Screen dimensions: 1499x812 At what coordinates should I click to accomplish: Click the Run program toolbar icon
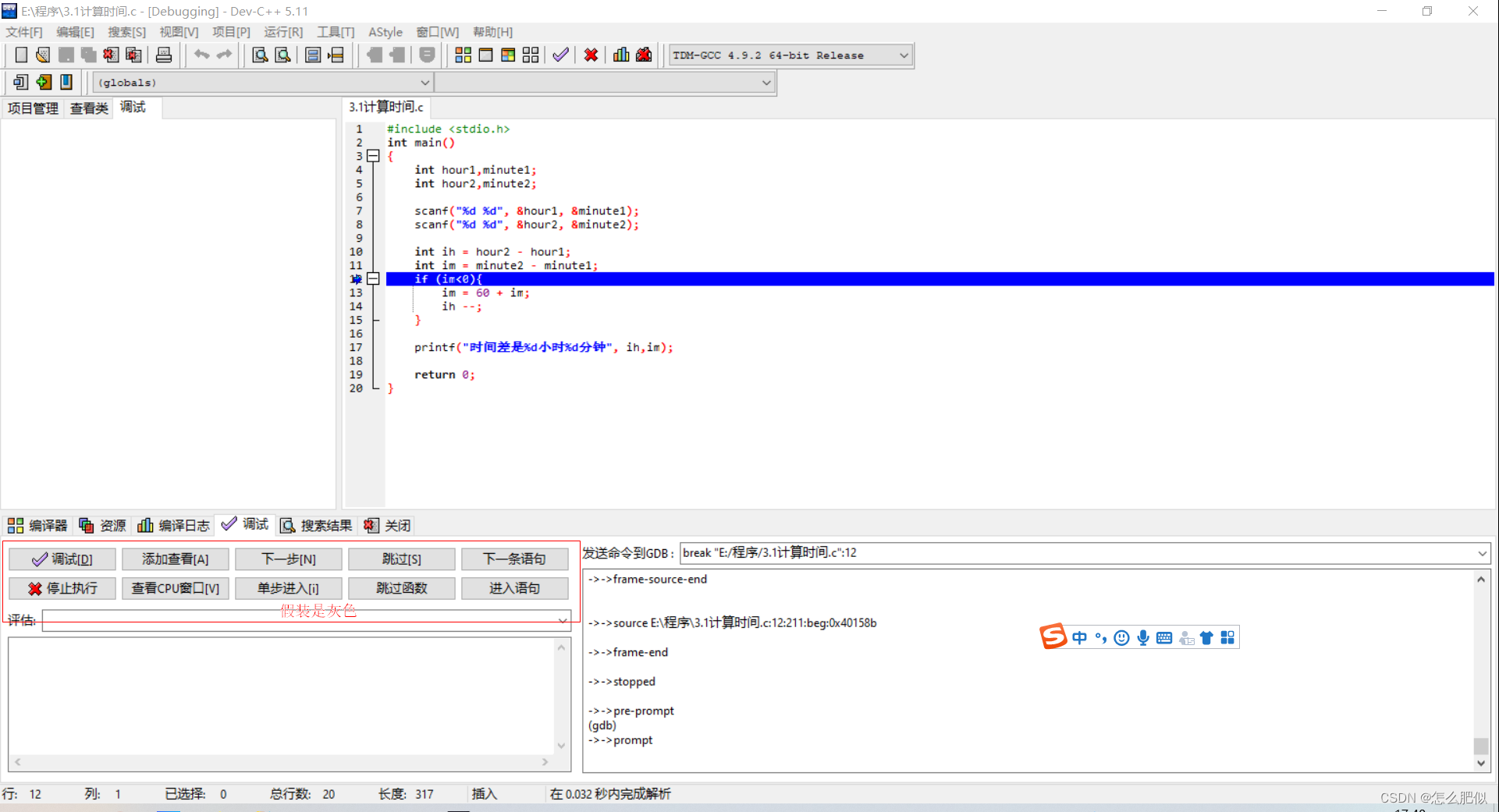coord(485,55)
